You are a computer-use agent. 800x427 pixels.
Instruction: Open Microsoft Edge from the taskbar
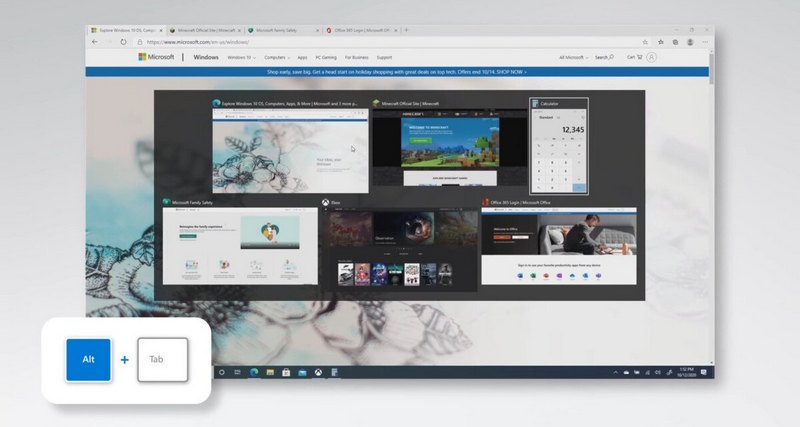254,372
